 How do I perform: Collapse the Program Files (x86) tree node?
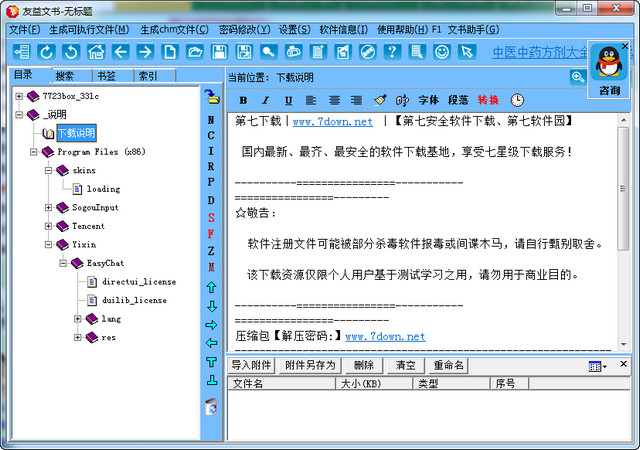point(33,152)
